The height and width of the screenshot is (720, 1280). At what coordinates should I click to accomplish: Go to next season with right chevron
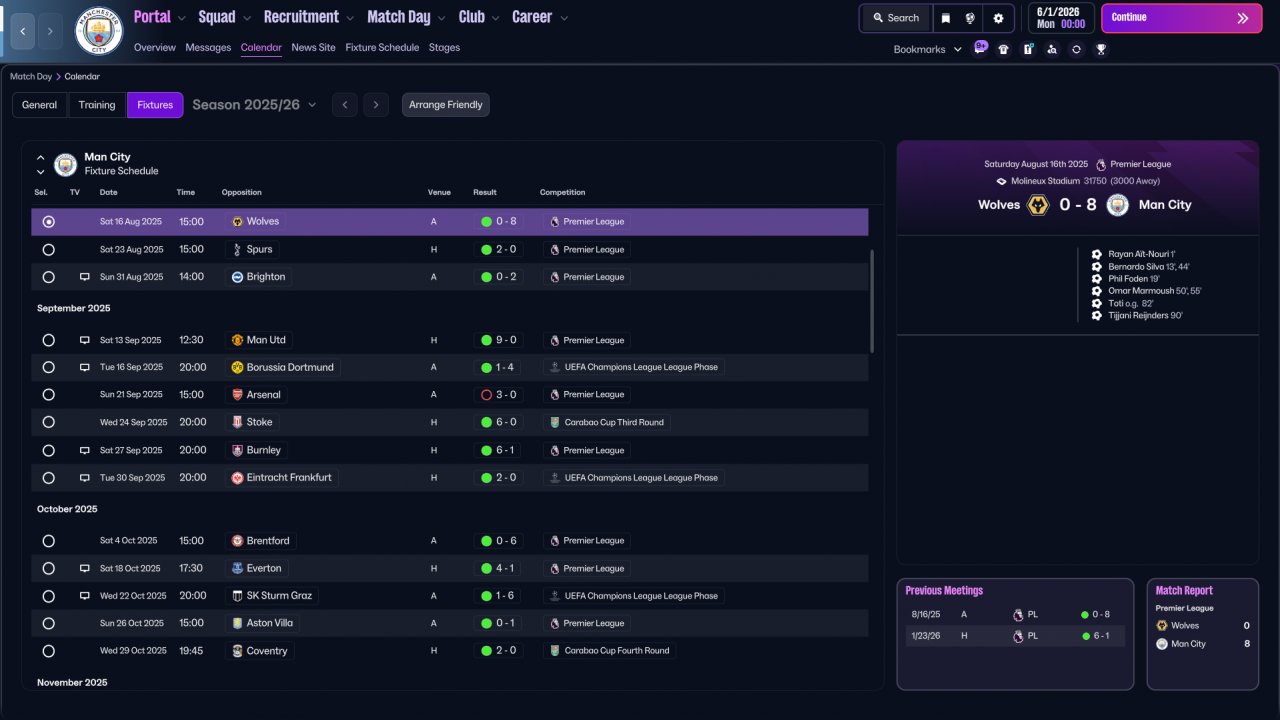(x=376, y=105)
